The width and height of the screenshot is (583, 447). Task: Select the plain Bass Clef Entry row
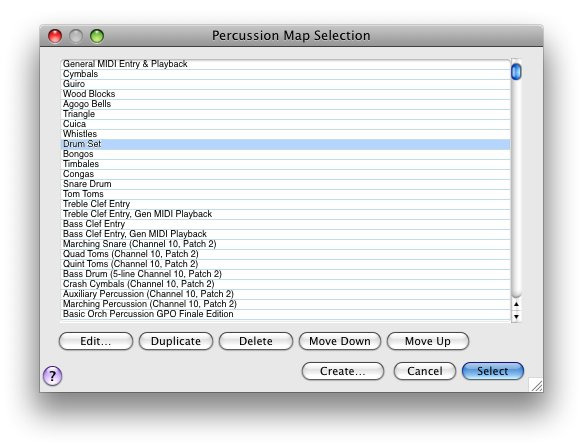click(286, 225)
